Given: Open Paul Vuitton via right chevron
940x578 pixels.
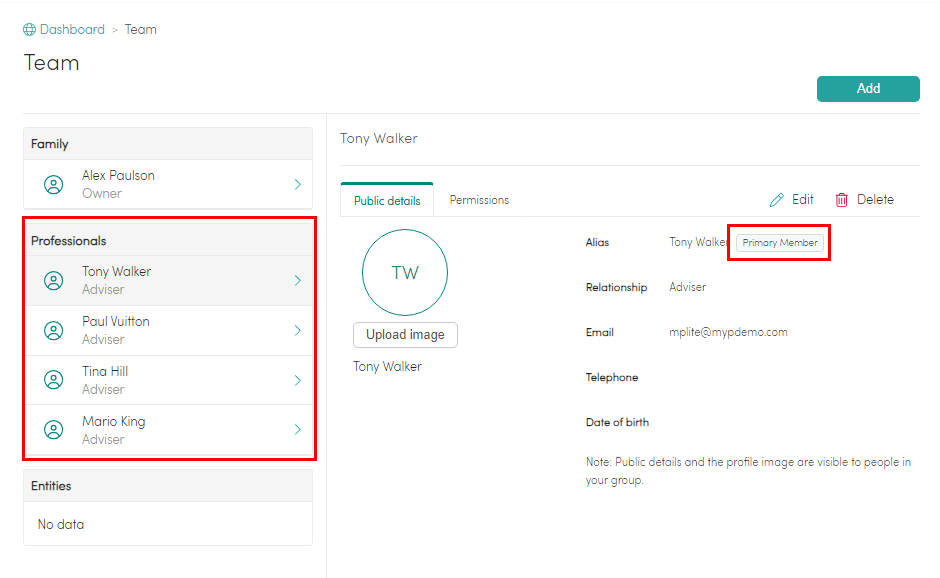Looking at the screenshot, I should (297, 331).
